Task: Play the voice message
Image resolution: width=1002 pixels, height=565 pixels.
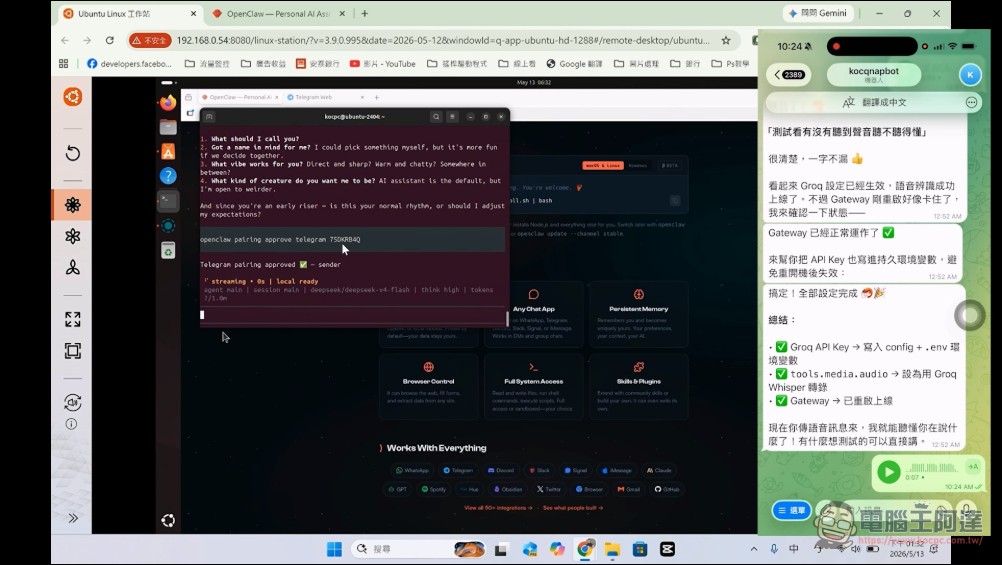Action: click(x=888, y=472)
